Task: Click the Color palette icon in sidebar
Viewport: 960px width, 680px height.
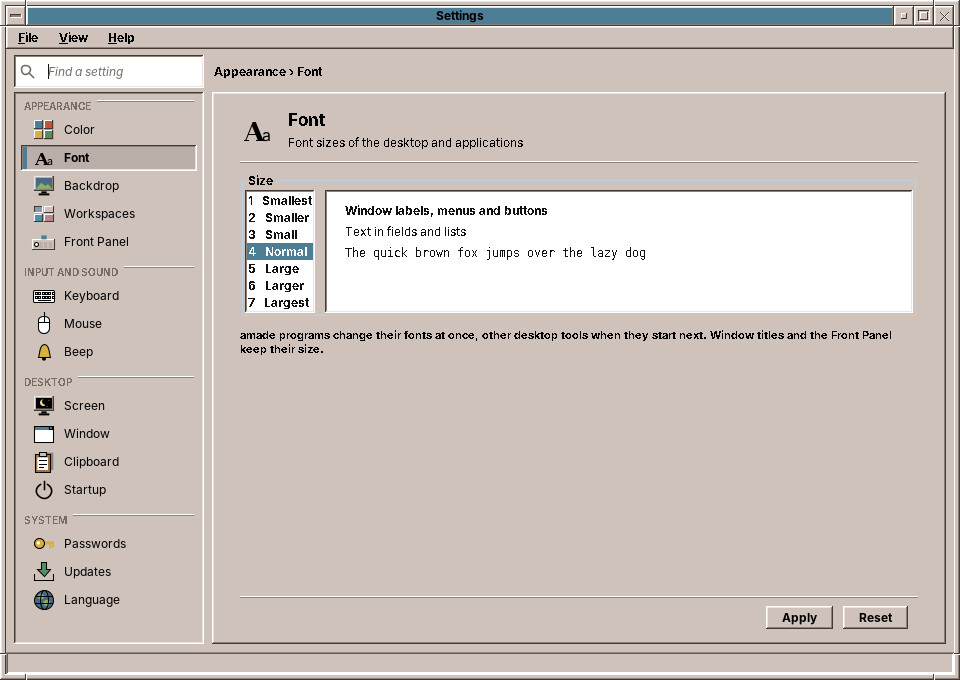Action: point(43,130)
